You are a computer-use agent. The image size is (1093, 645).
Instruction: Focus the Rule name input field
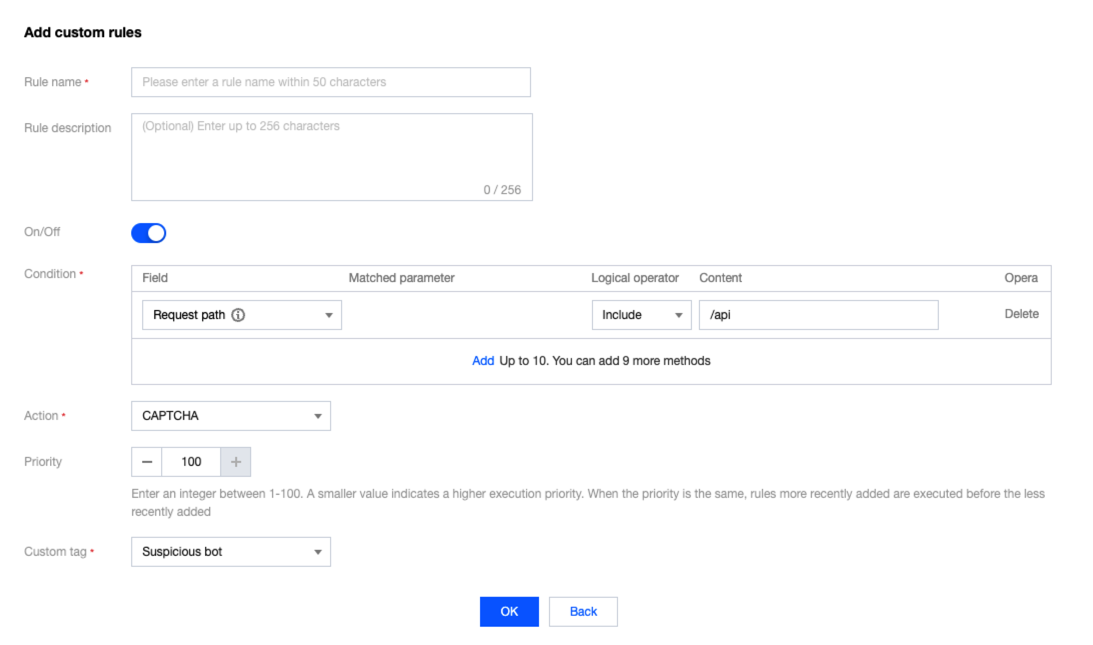(331, 82)
